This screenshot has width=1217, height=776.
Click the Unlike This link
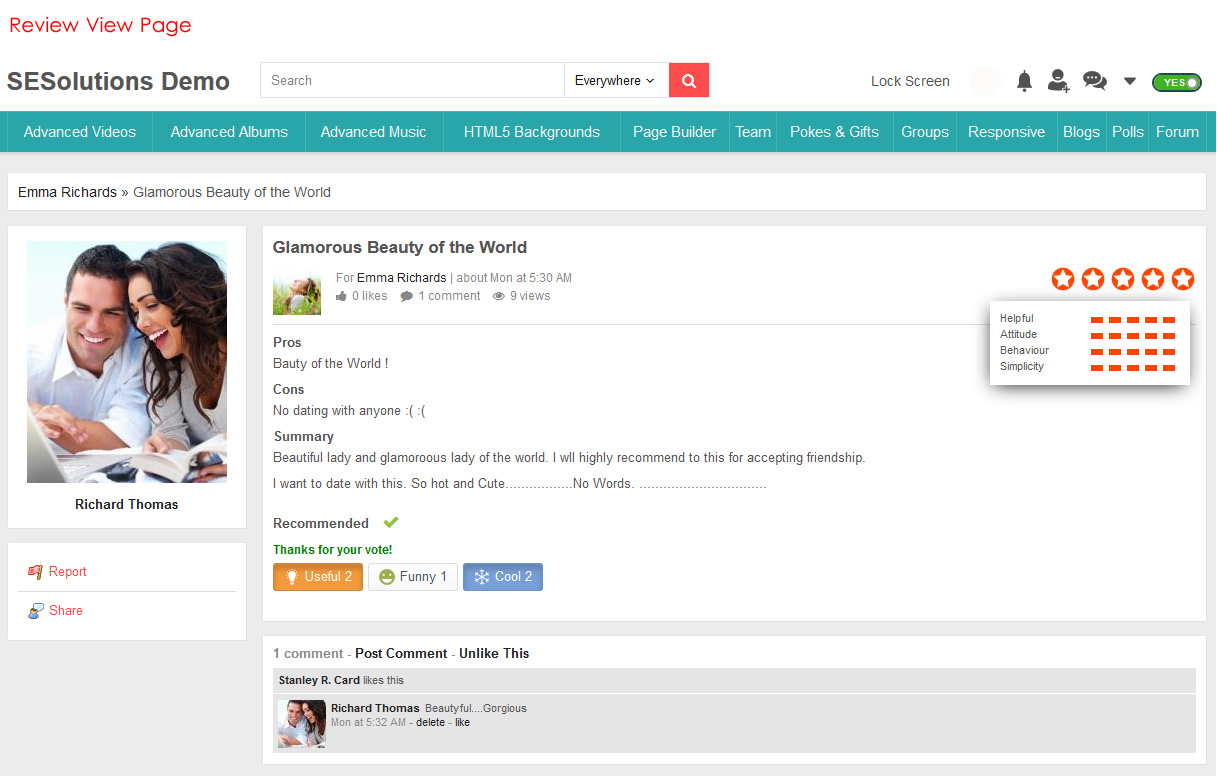[x=494, y=653]
